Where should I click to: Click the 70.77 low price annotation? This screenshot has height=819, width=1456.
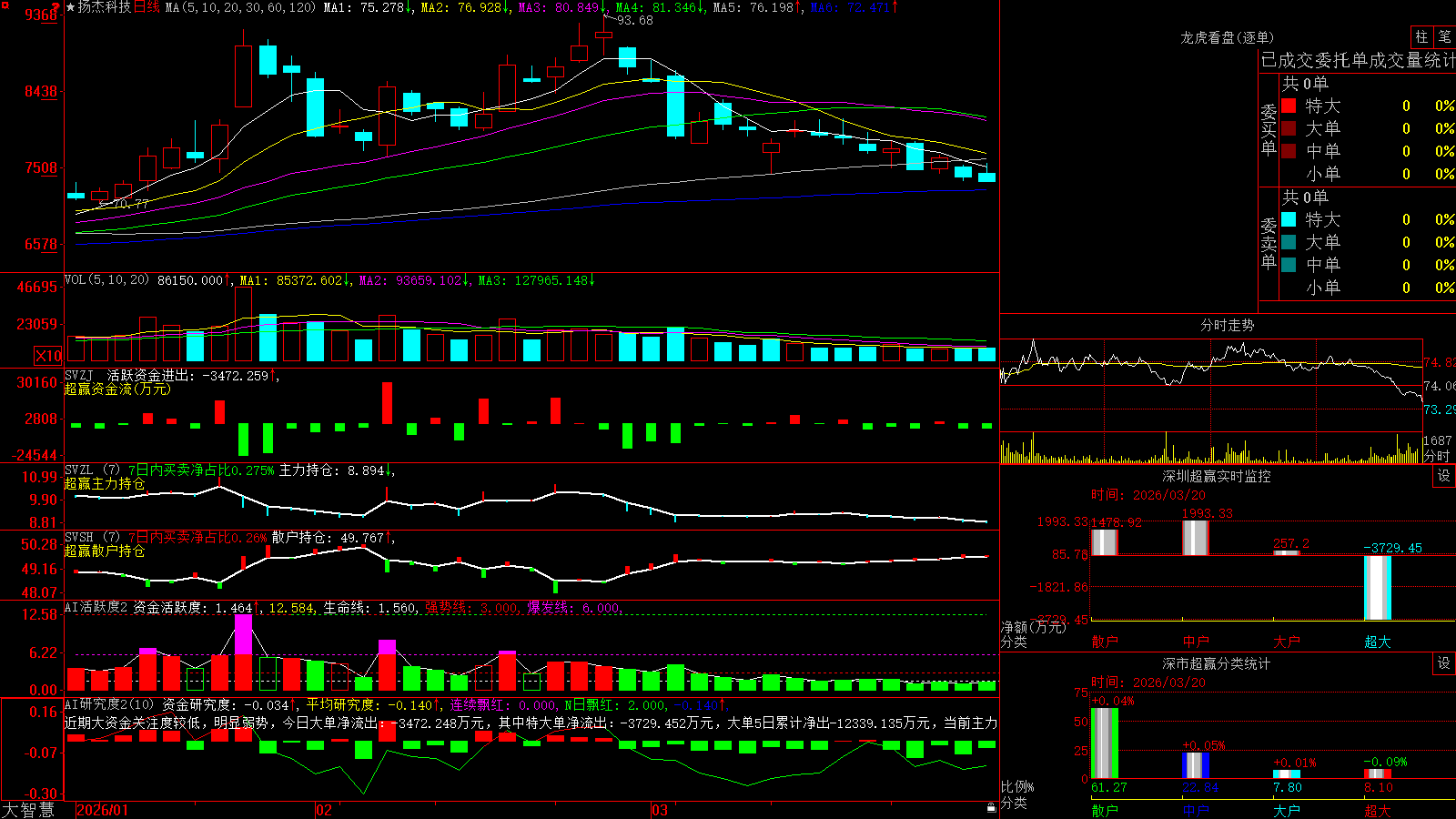click(x=130, y=204)
